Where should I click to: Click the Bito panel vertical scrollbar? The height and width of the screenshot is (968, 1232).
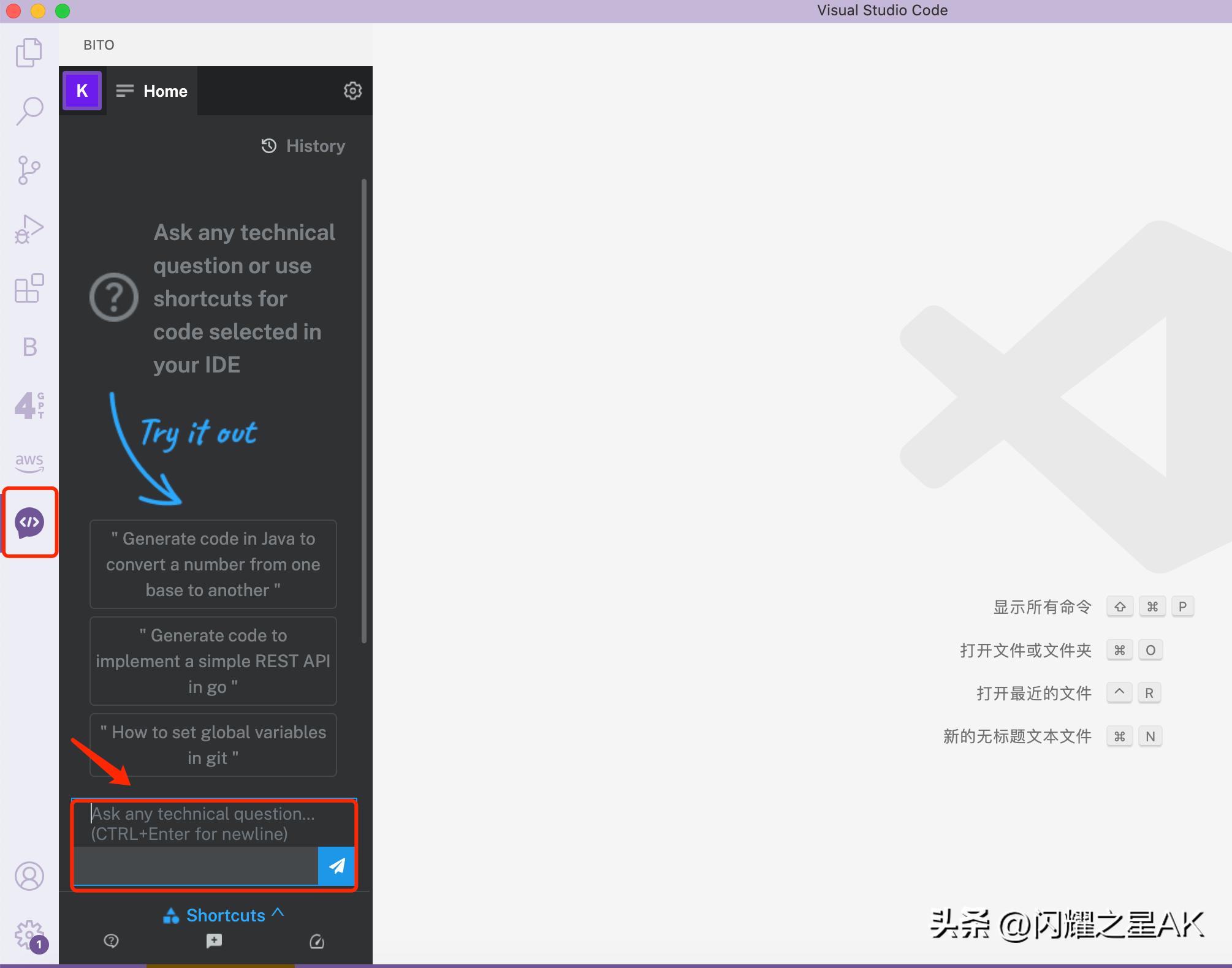364,410
